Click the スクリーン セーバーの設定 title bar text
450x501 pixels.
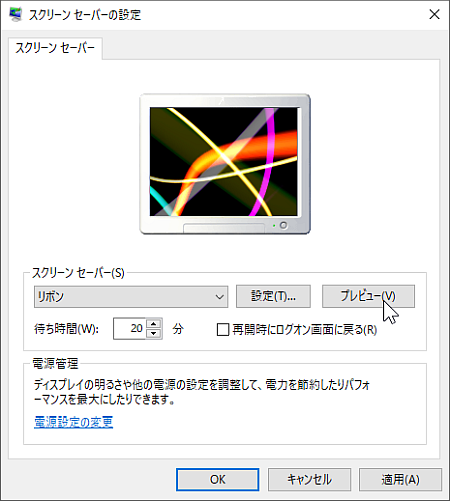point(85,15)
